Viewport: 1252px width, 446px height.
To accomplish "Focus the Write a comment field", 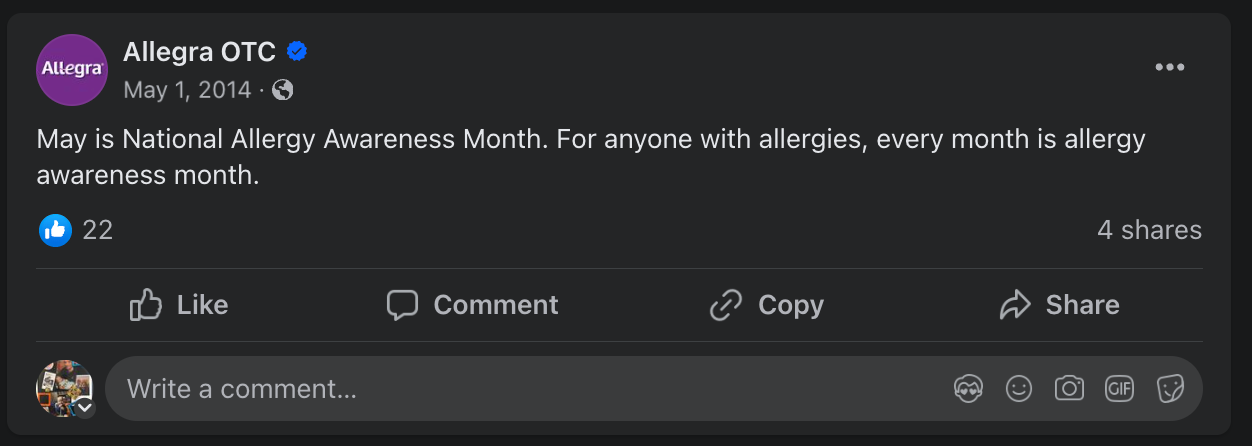I will (x=500, y=388).
